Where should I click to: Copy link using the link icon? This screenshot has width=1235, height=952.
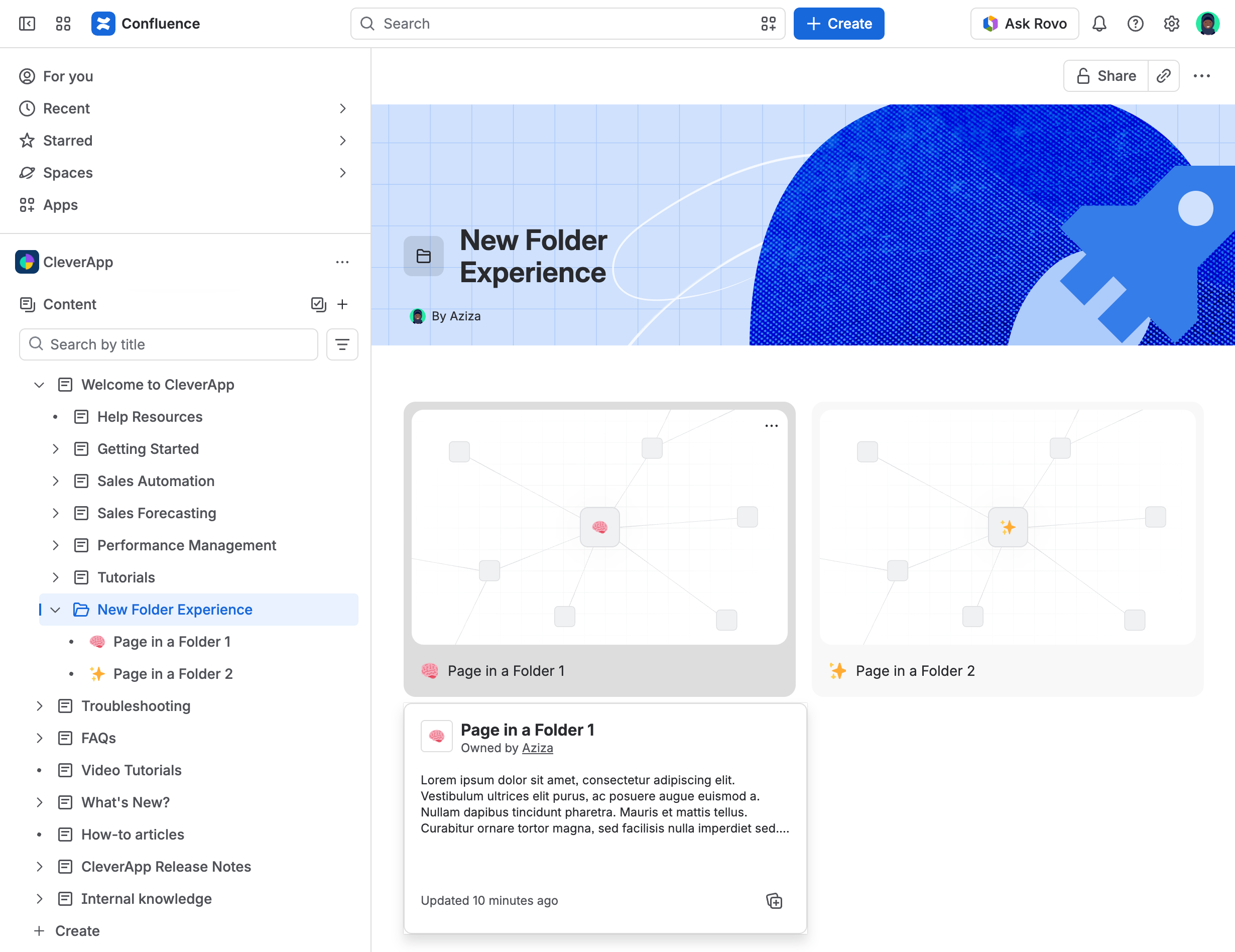pyautogui.click(x=1163, y=76)
